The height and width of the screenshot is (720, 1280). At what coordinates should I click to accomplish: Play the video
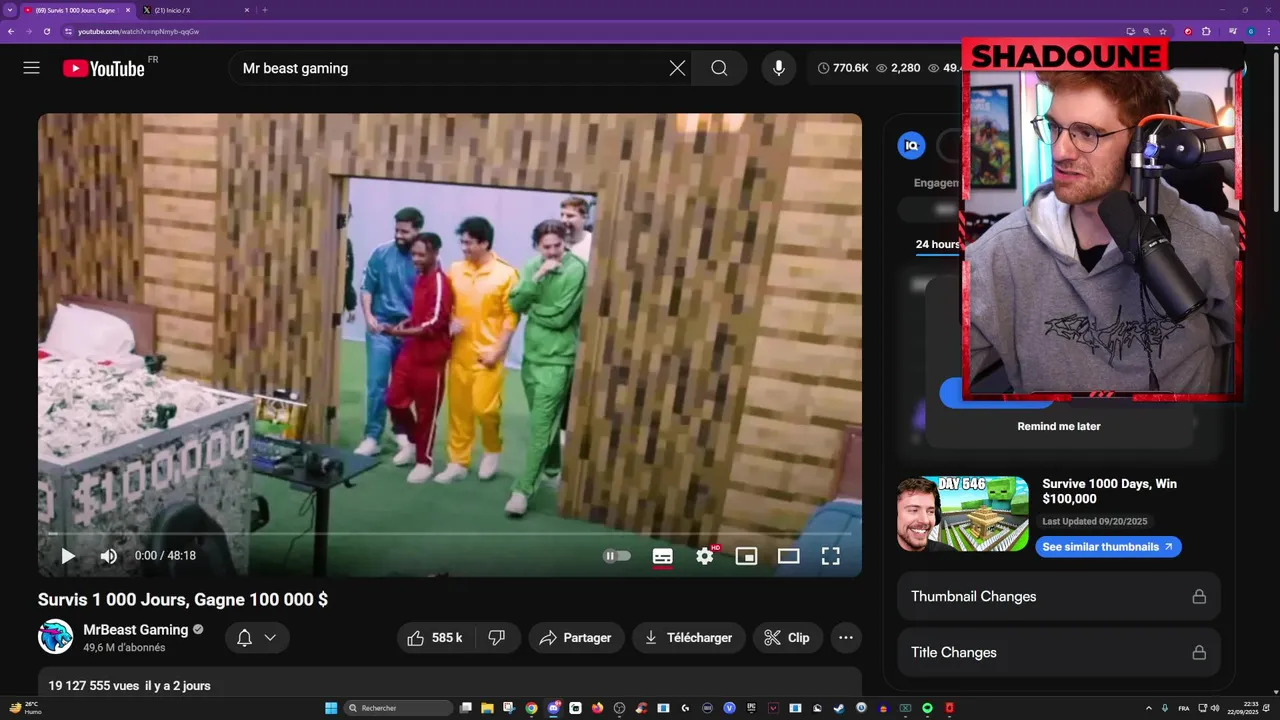(x=68, y=556)
